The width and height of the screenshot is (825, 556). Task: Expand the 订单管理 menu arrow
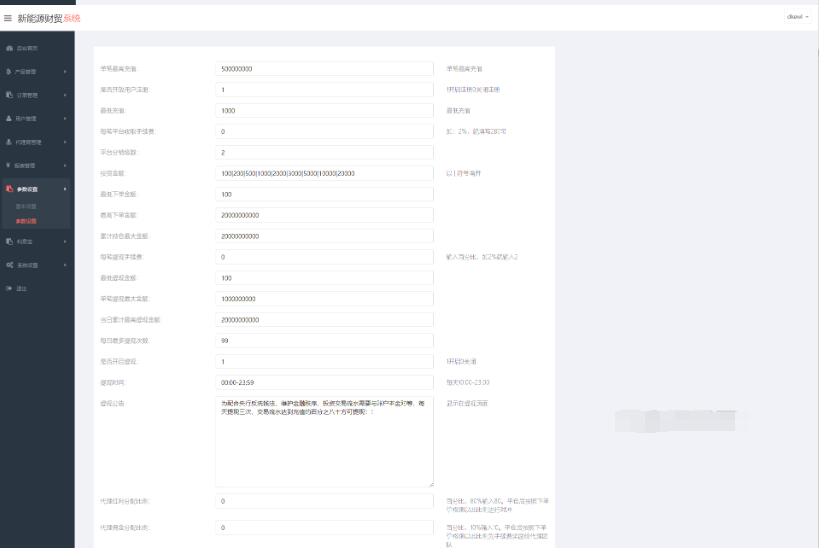(x=66, y=96)
